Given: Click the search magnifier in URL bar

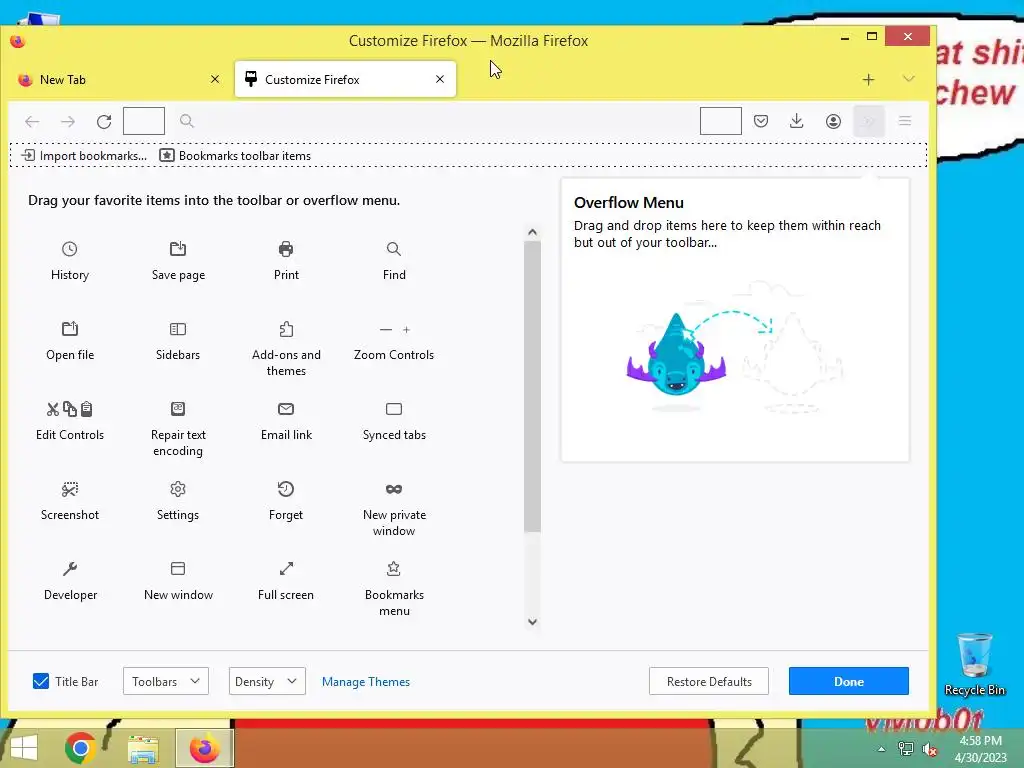Looking at the screenshot, I should click(187, 121).
